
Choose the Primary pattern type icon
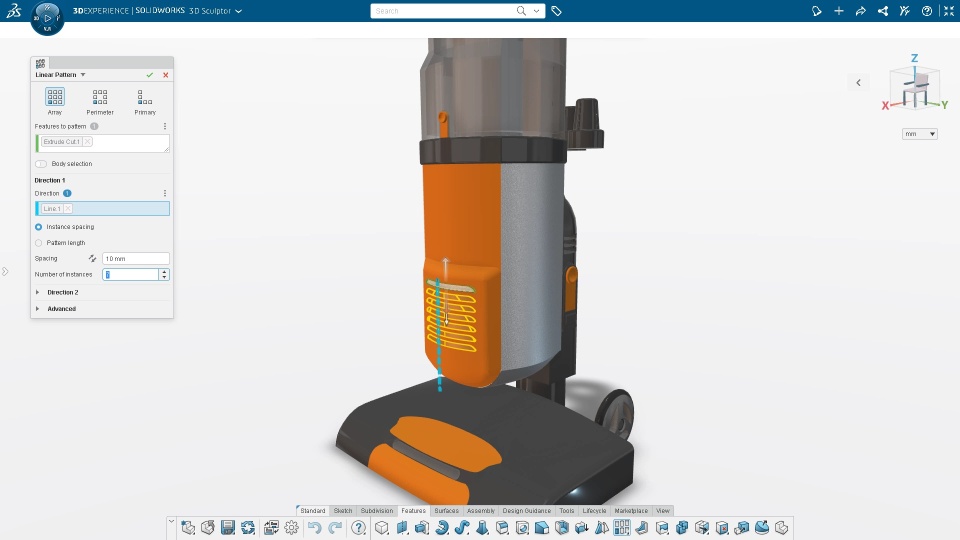(x=145, y=97)
